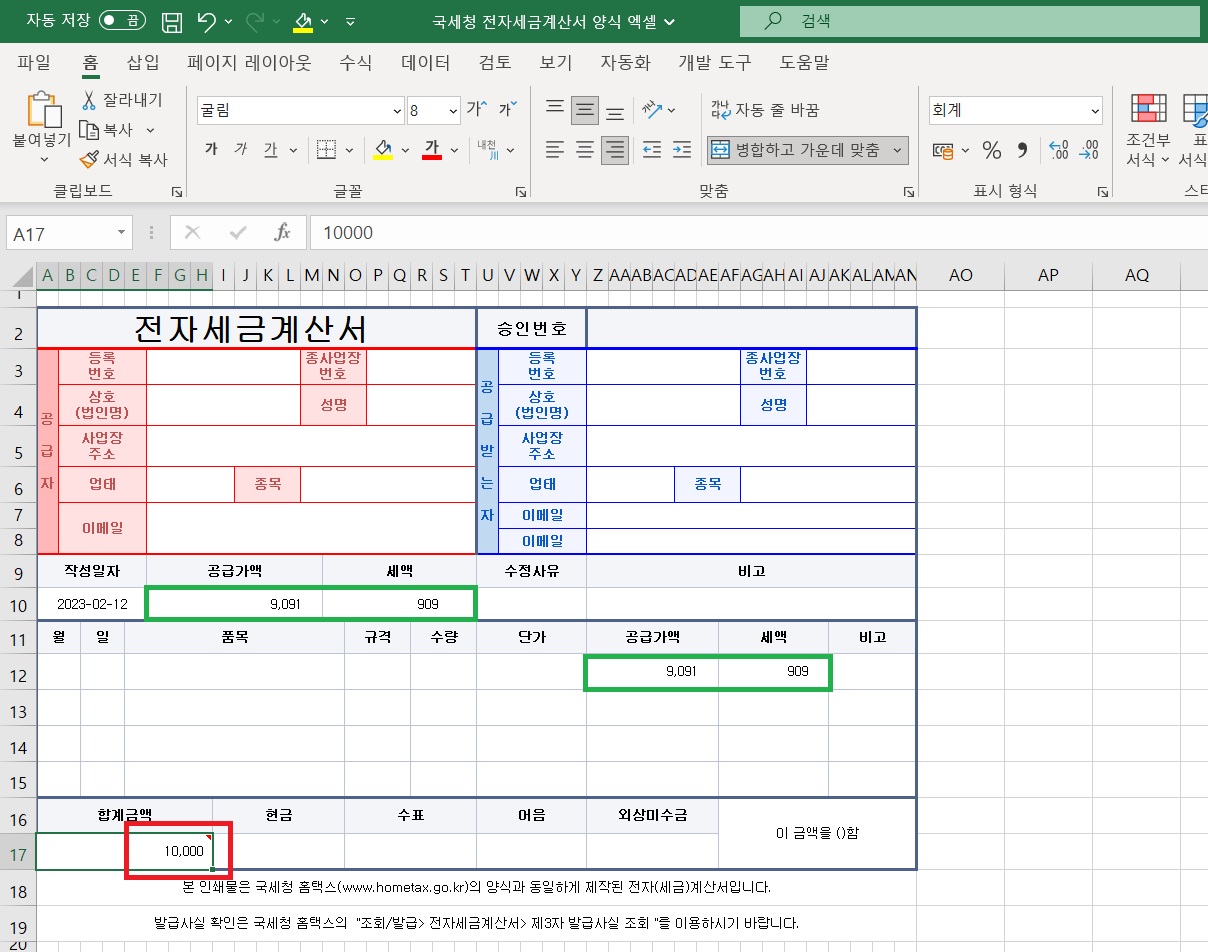
Task: Click the fill color icon in quick access toolbar
Action: point(303,21)
